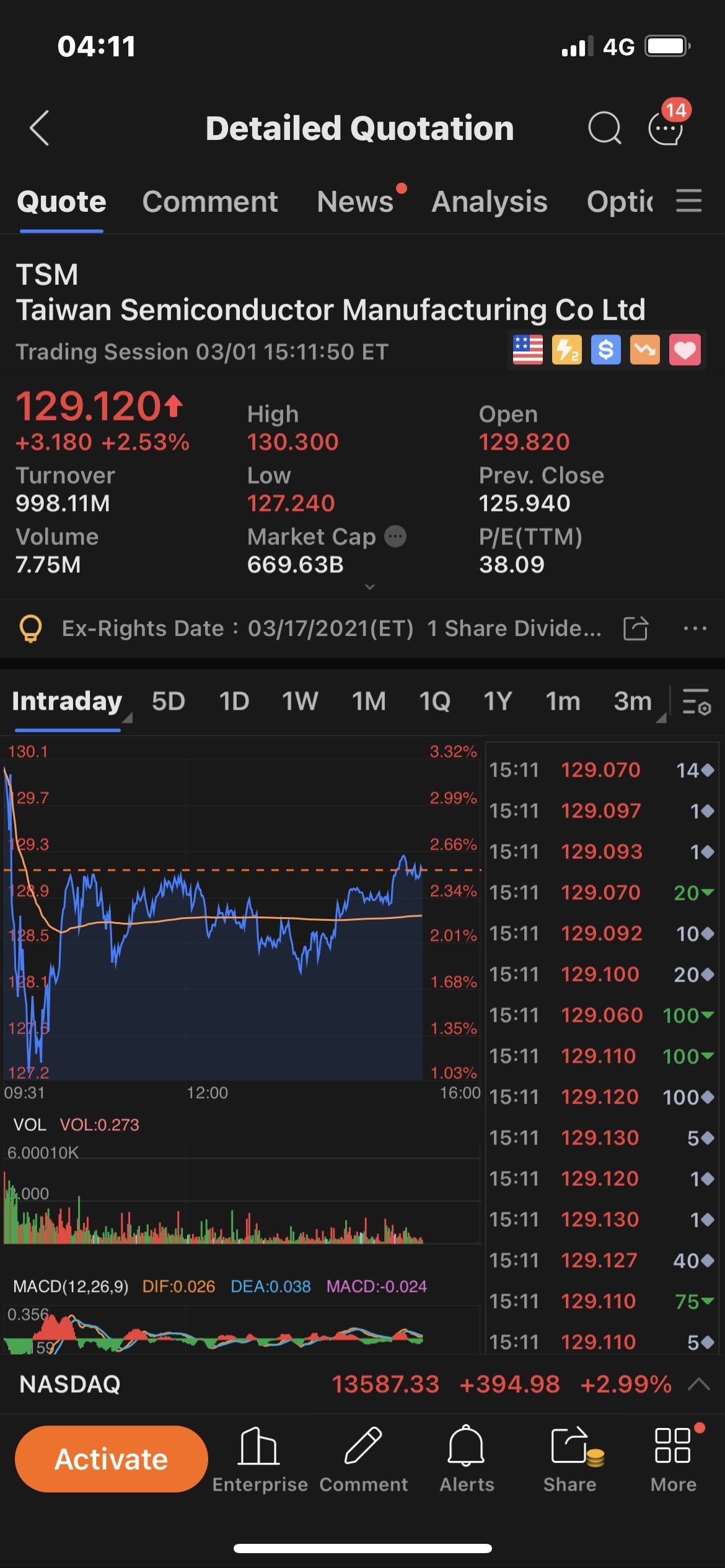Tap the blue dollar sign icon
Viewport: 725px width, 1568px height.
605,350
